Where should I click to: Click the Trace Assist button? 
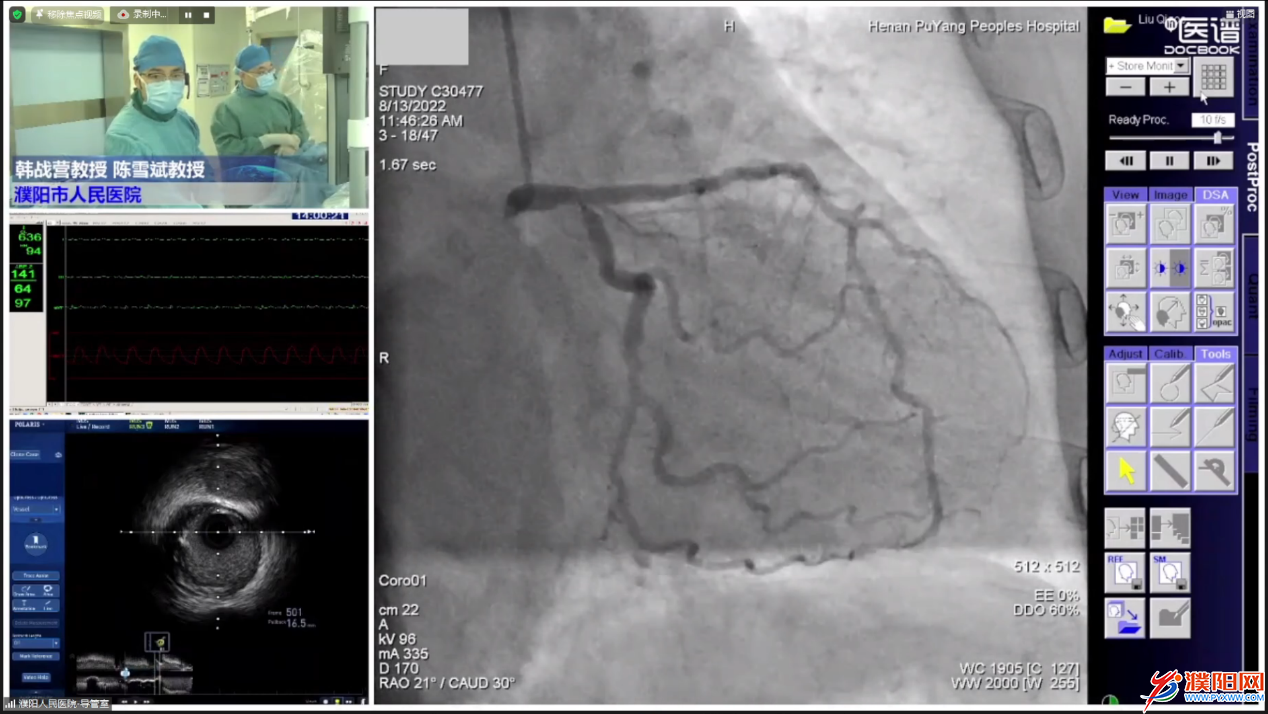tap(35, 576)
